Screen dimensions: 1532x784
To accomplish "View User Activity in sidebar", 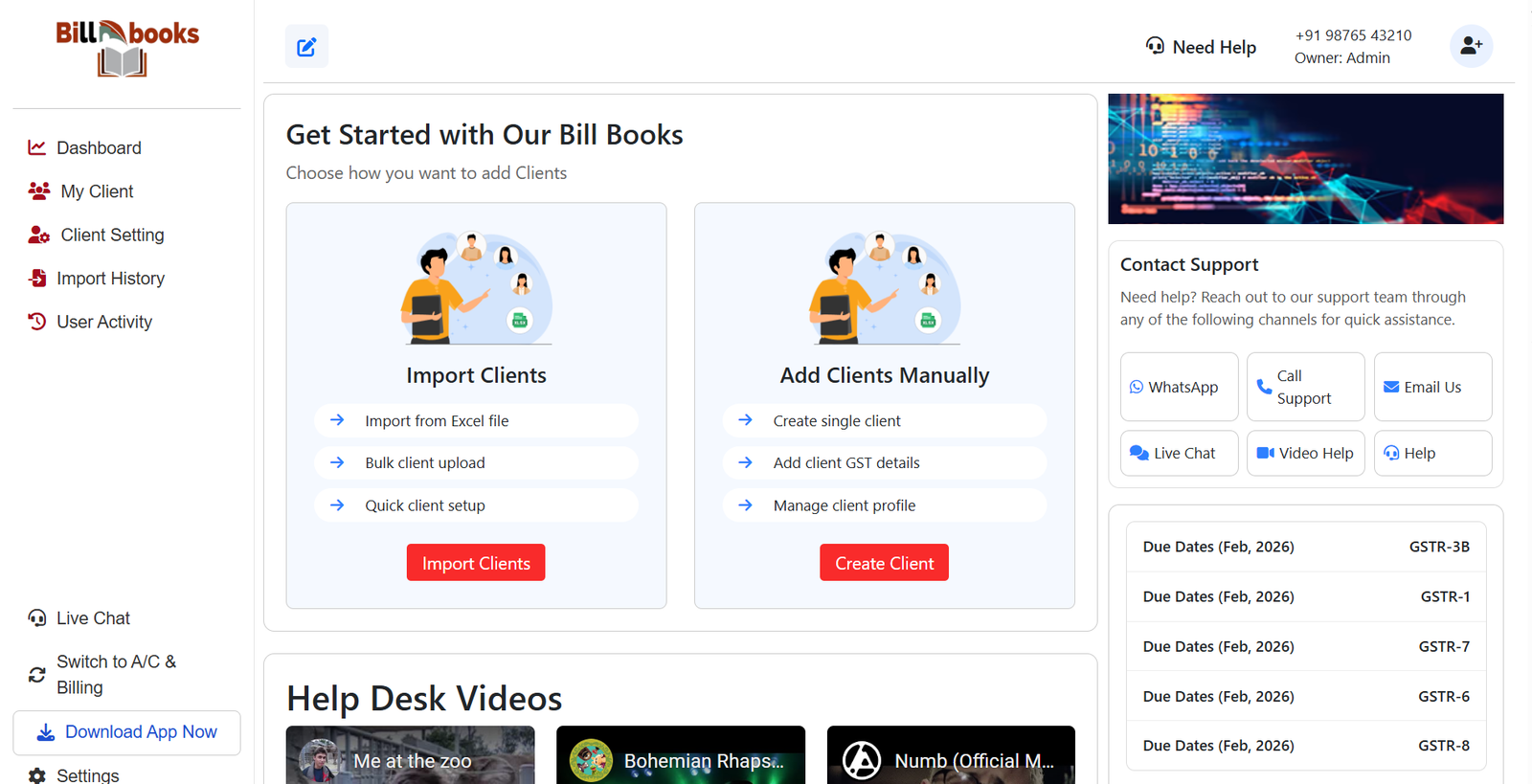I will click(103, 322).
